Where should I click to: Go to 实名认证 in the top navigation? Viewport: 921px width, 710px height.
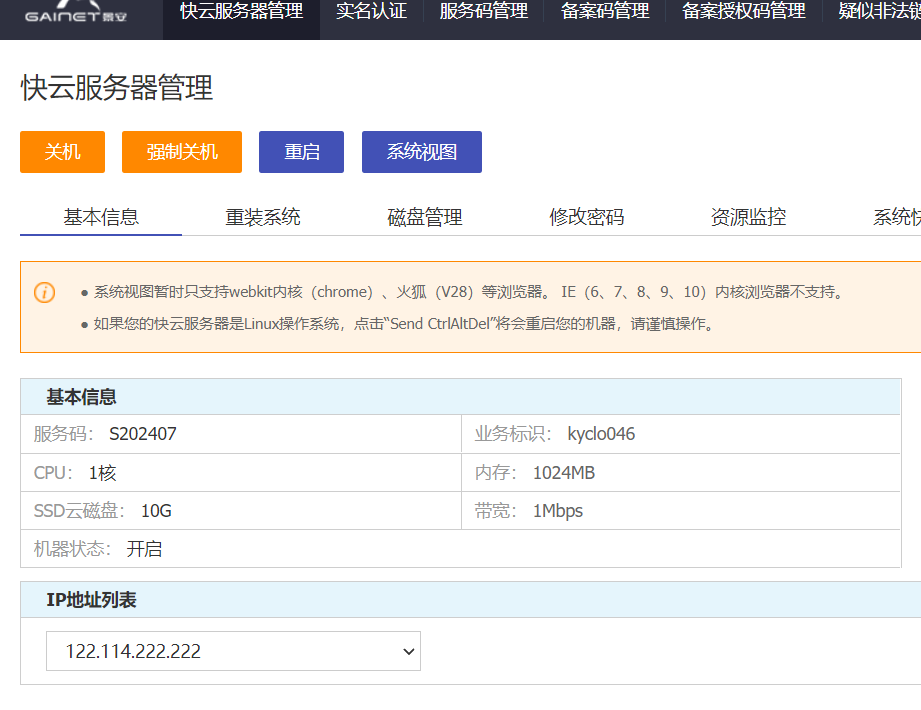371,12
